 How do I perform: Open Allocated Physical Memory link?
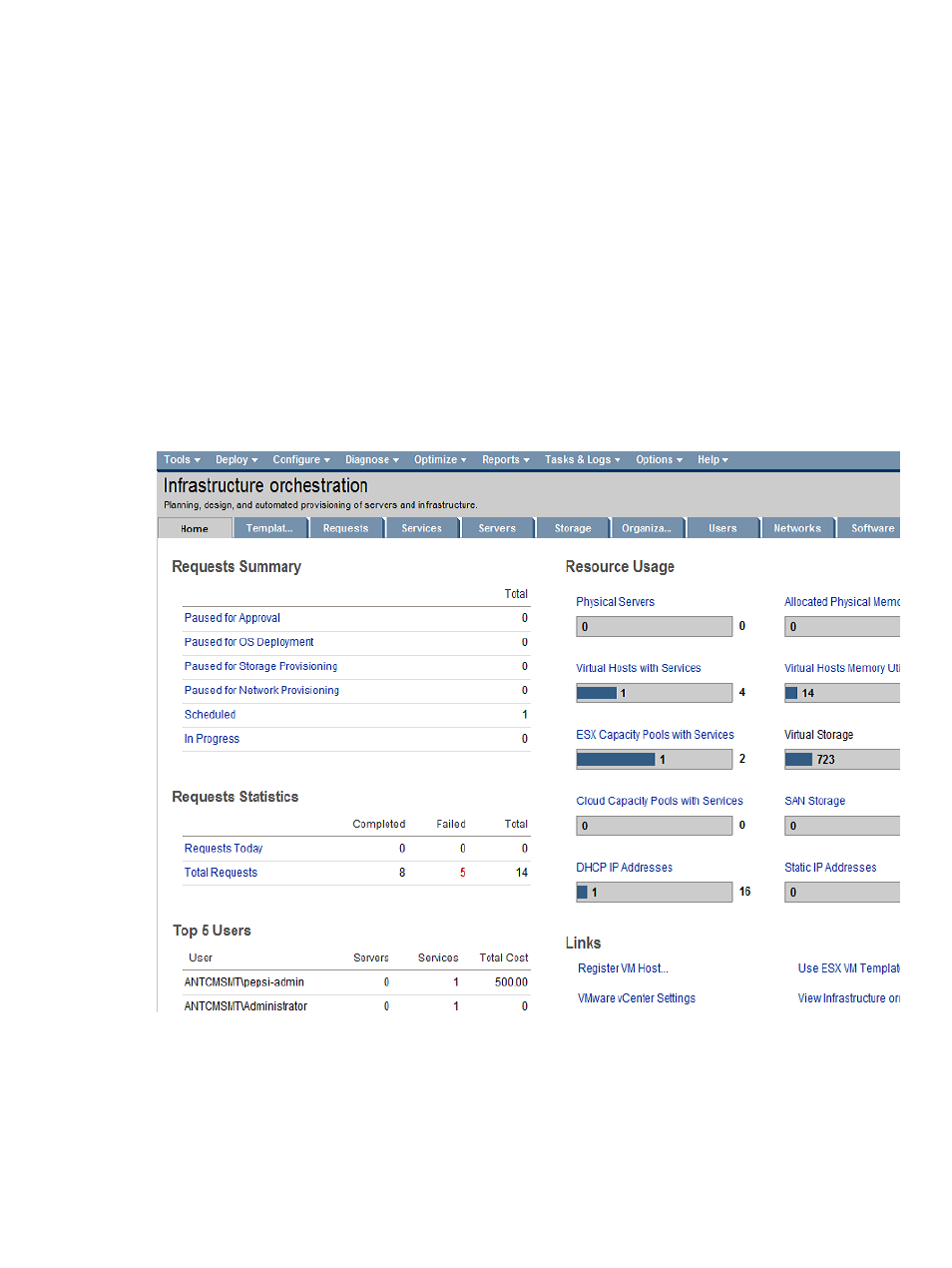[842, 602]
